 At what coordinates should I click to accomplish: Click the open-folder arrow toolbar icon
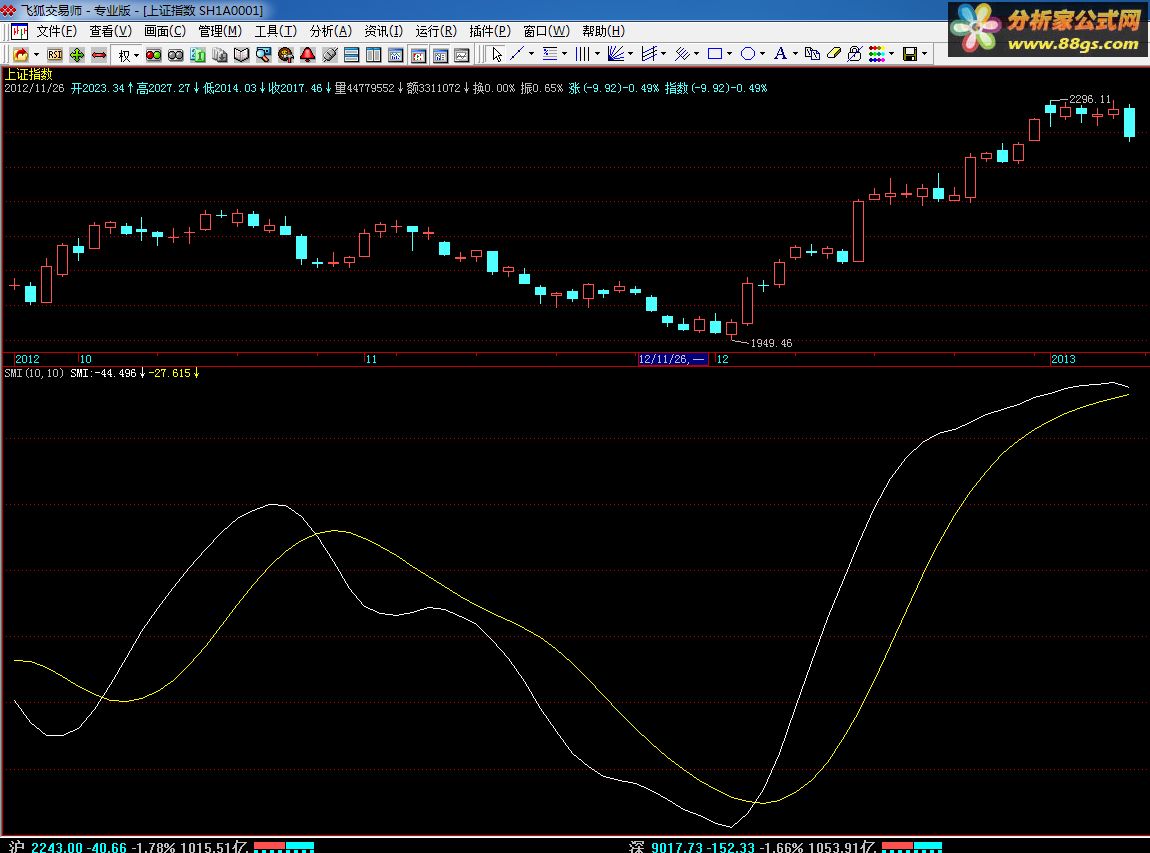tap(21, 54)
